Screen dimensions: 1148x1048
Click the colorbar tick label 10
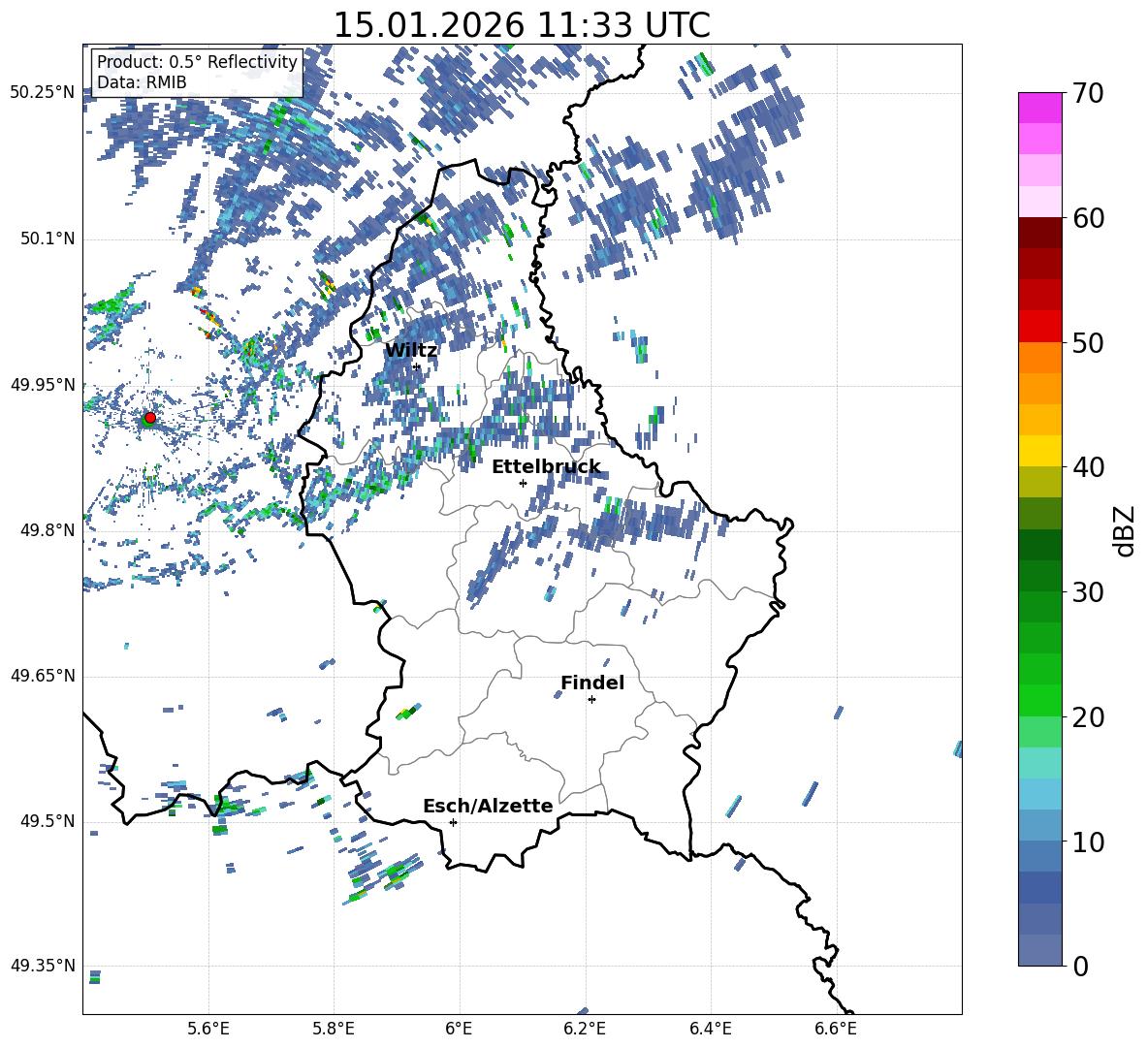click(x=1088, y=842)
